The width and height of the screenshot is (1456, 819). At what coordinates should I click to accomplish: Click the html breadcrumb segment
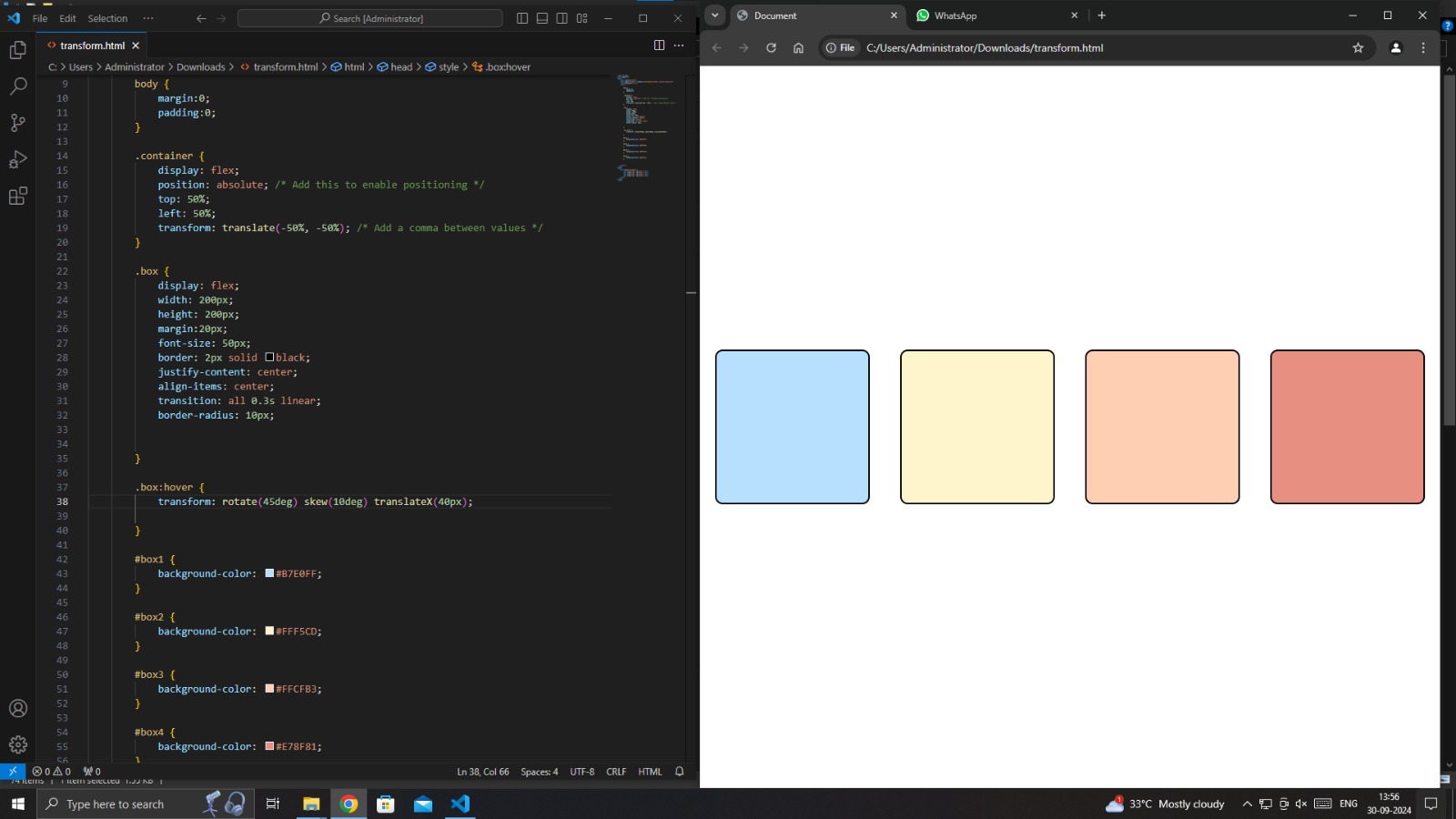(x=348, y=67)
